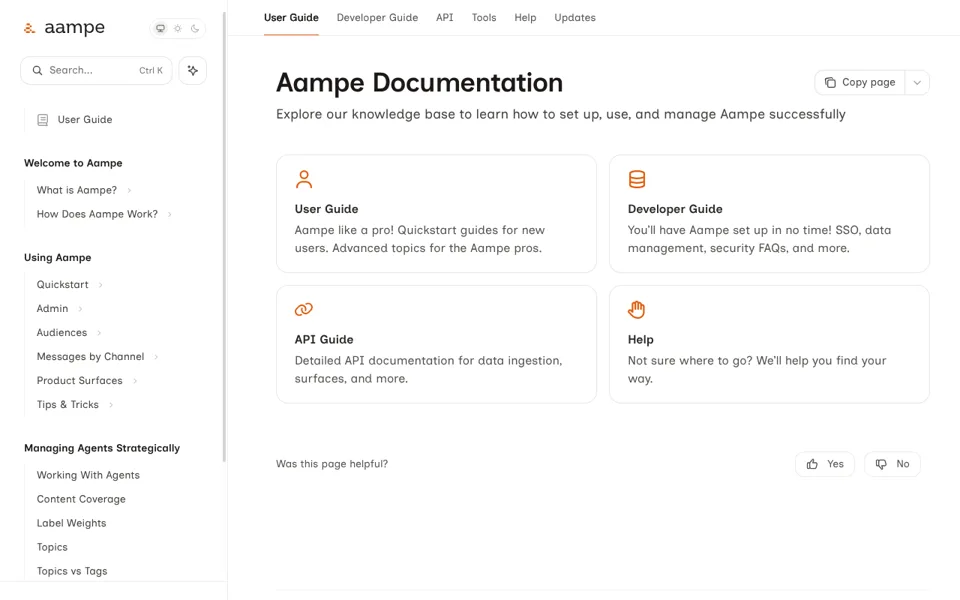Image resolution: width=960 pixels, height=600 pixels.
Task: Open the Topics page
Action: coord(52,547)
